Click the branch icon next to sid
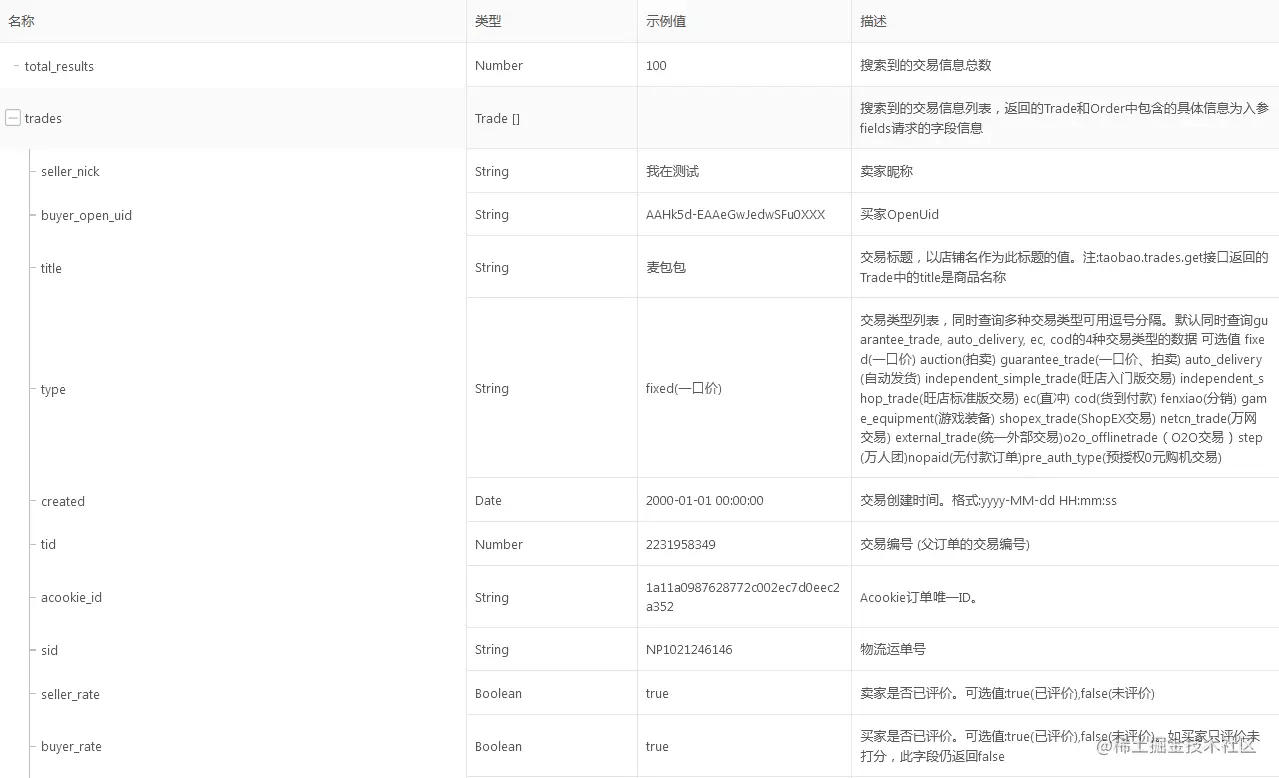 [31, 650]
